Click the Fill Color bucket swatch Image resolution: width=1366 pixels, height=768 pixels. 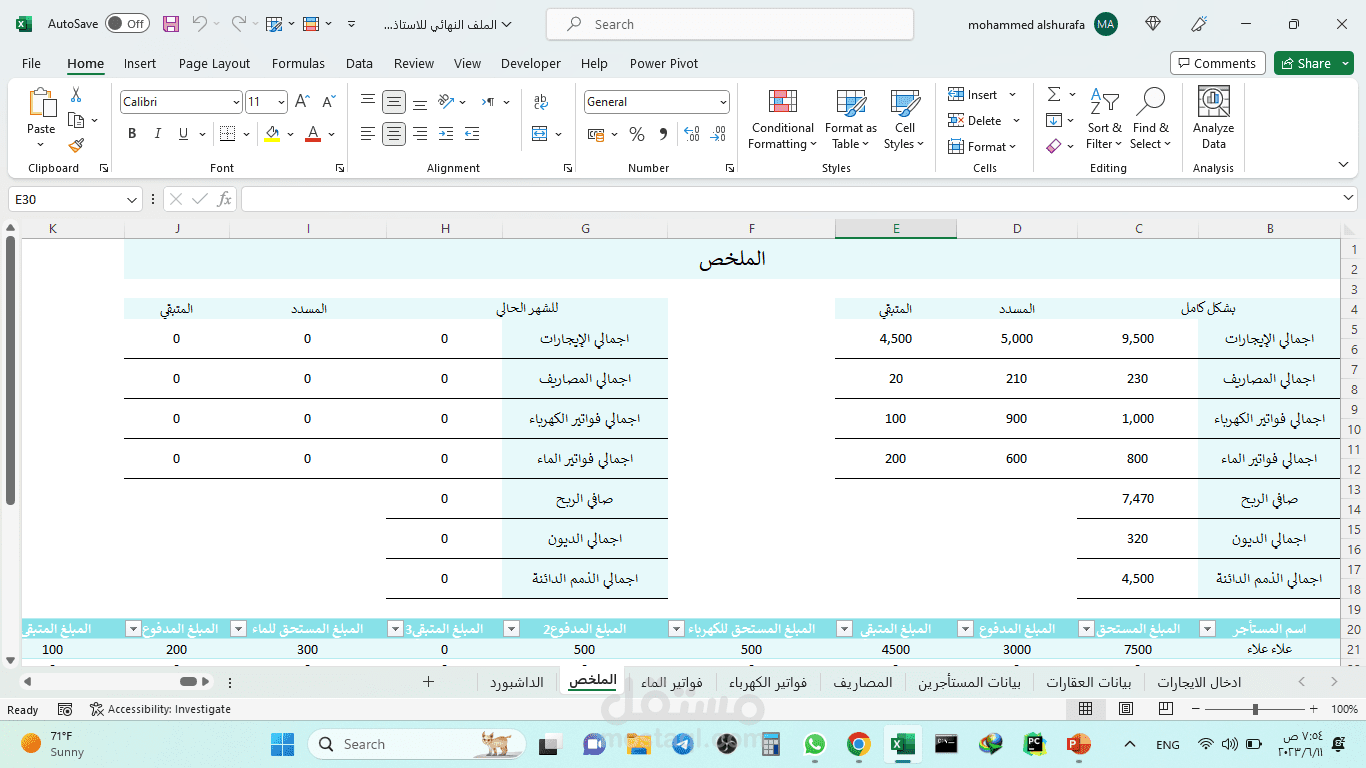272,134
